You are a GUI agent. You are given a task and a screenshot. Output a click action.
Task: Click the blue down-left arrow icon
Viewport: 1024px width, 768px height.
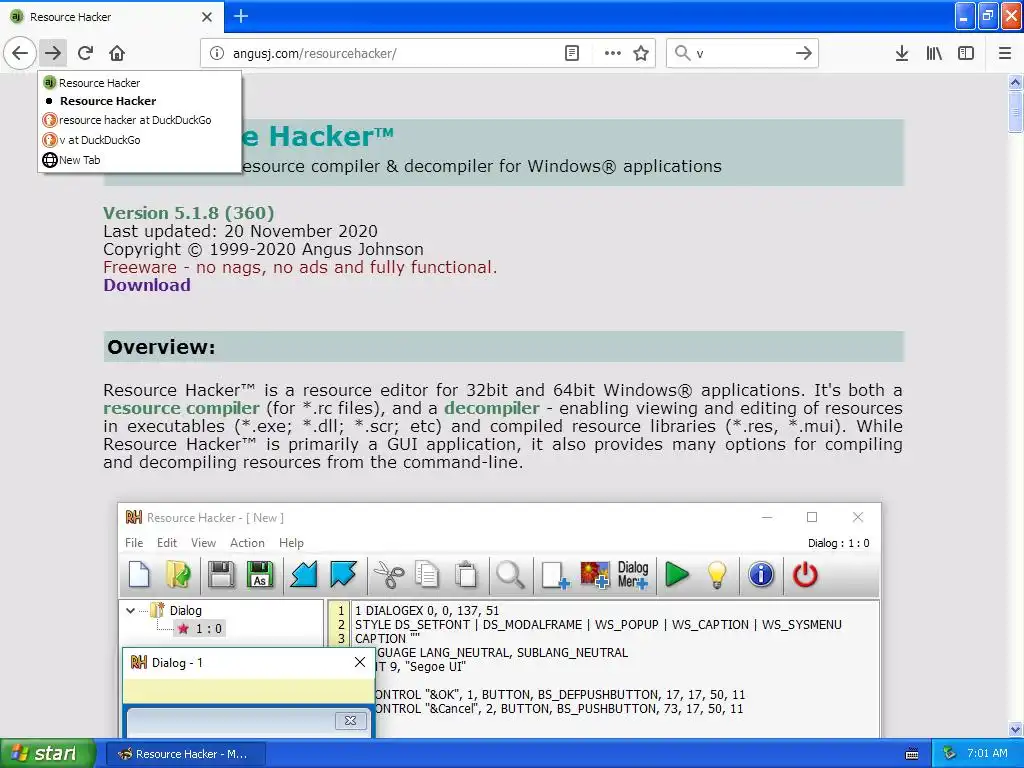coord(304,575)
